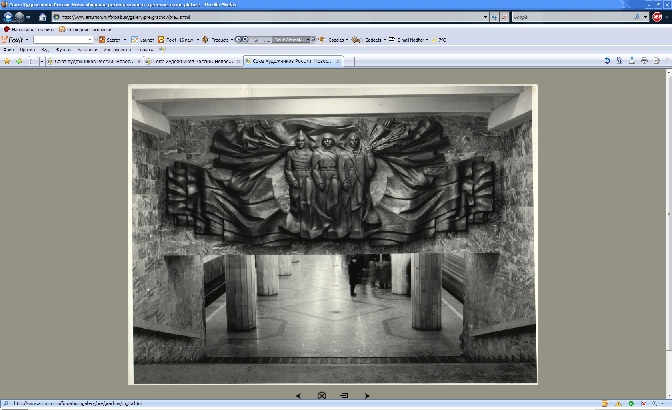Click the Google toolbar logo
The height and width of the screenshot is (410, 672).
(x=12, y=39)
